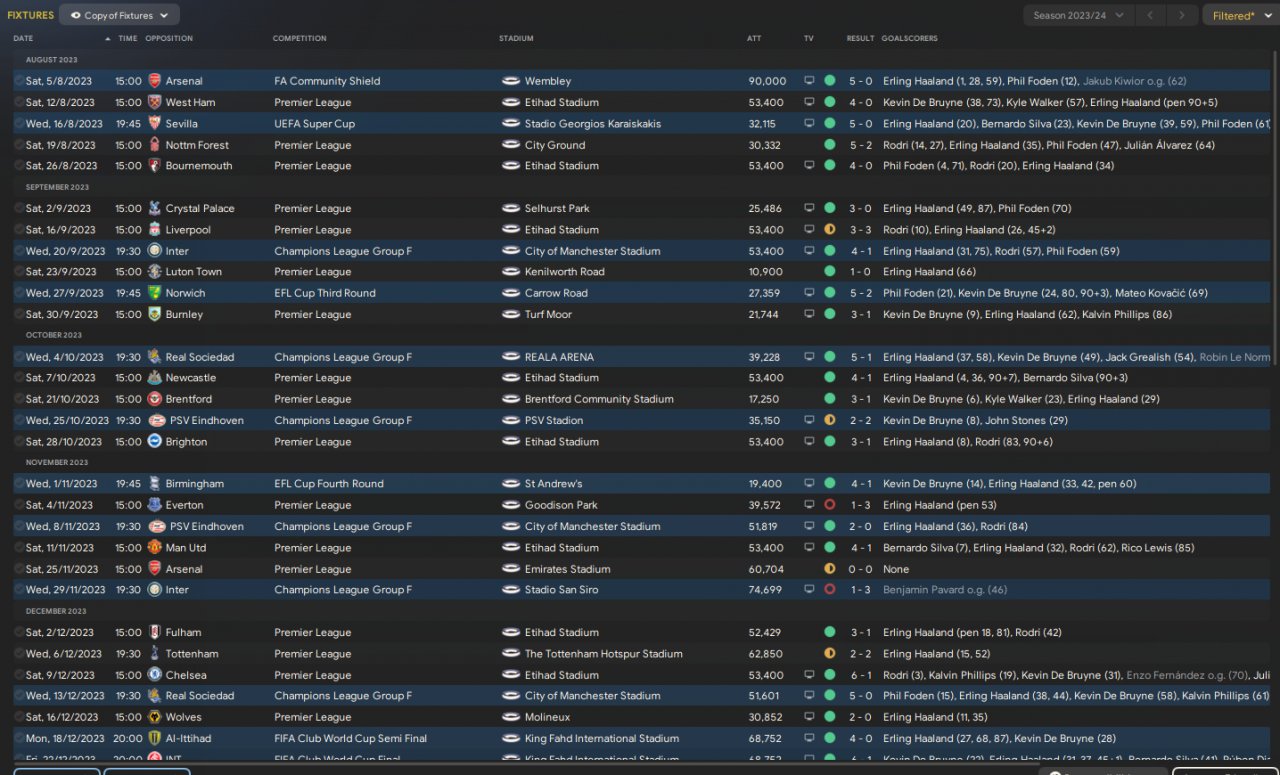
Task: Sort fixtures by the RESULT column header
Action: point(860,39)
